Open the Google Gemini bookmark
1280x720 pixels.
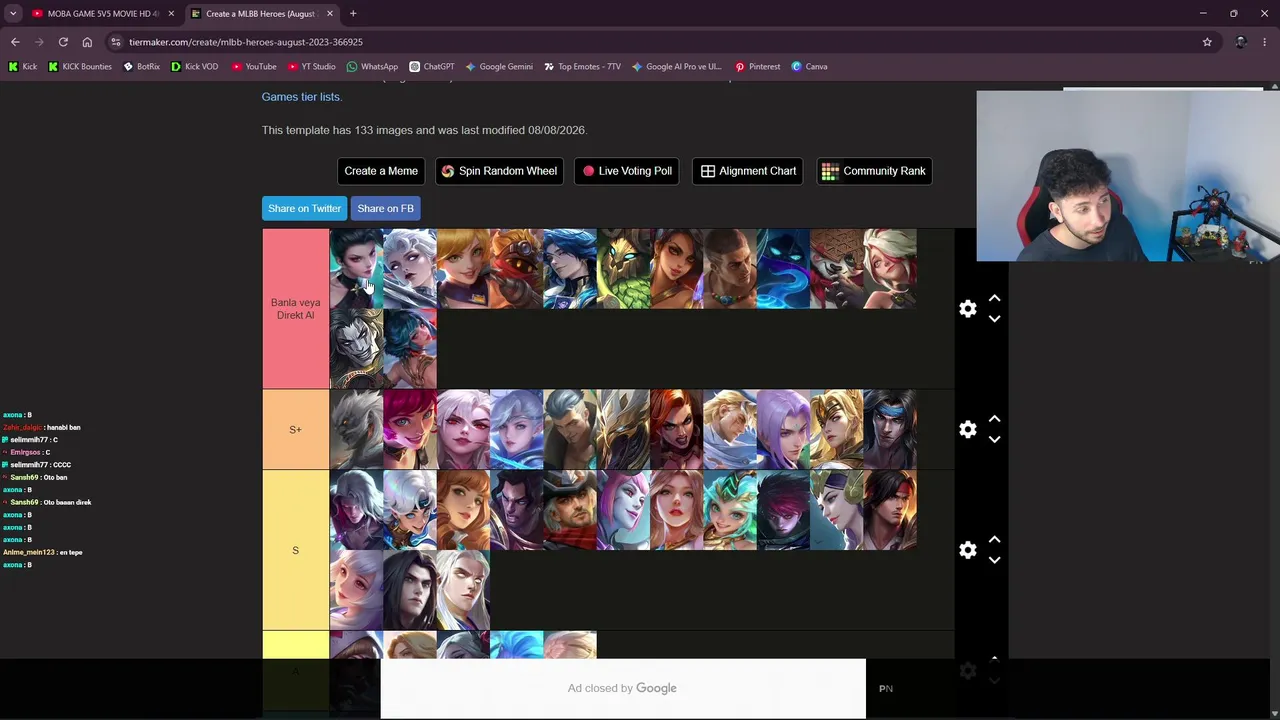pos(499,67)
